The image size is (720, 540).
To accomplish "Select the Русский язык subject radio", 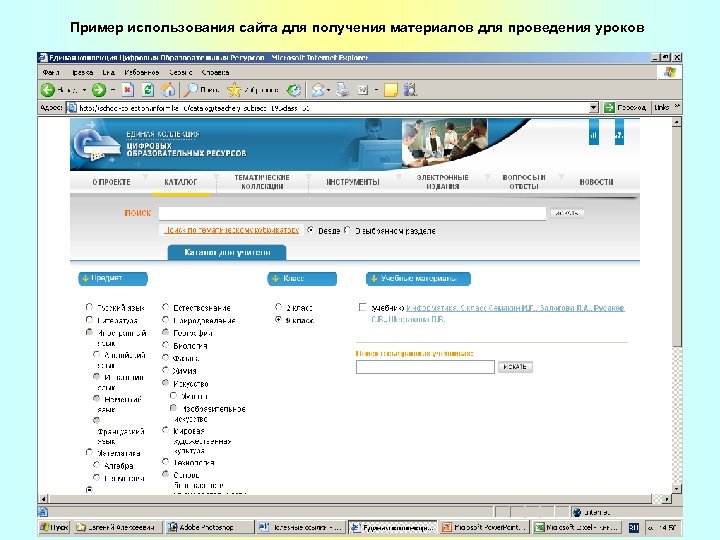I will click(x=89, y=307).
